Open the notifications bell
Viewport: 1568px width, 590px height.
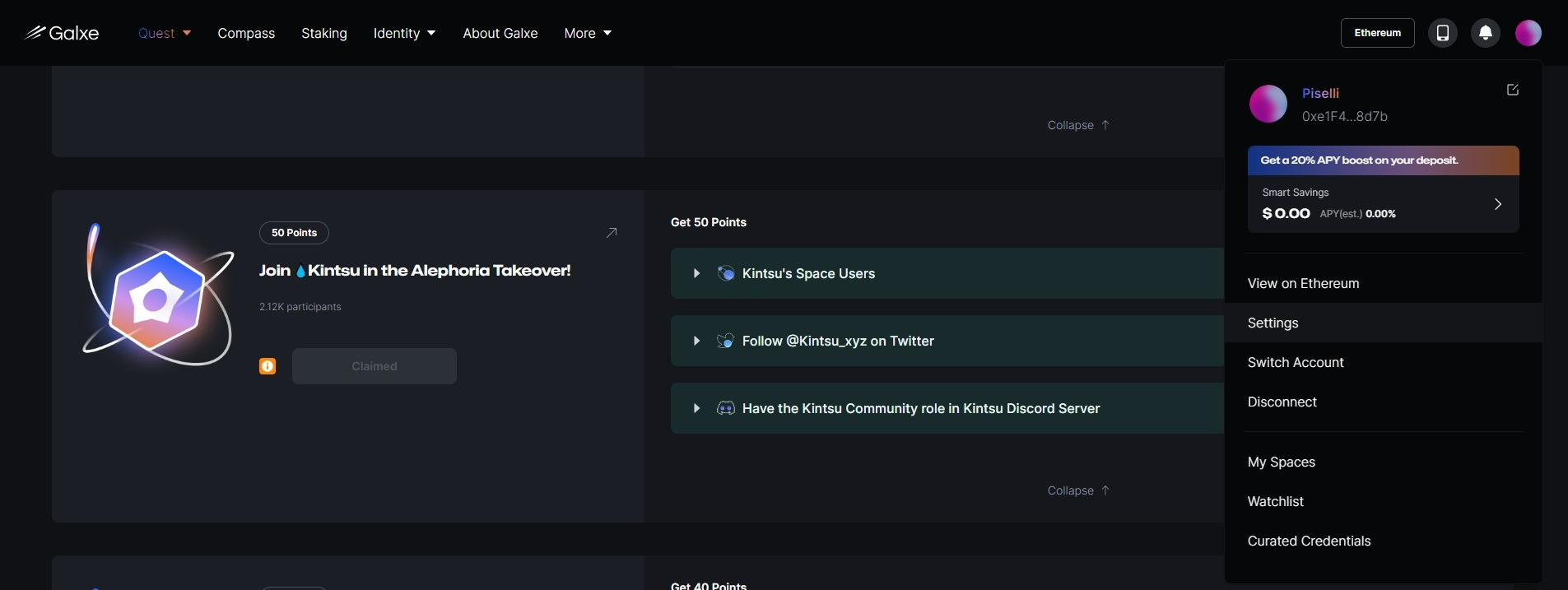[1485, 33]
